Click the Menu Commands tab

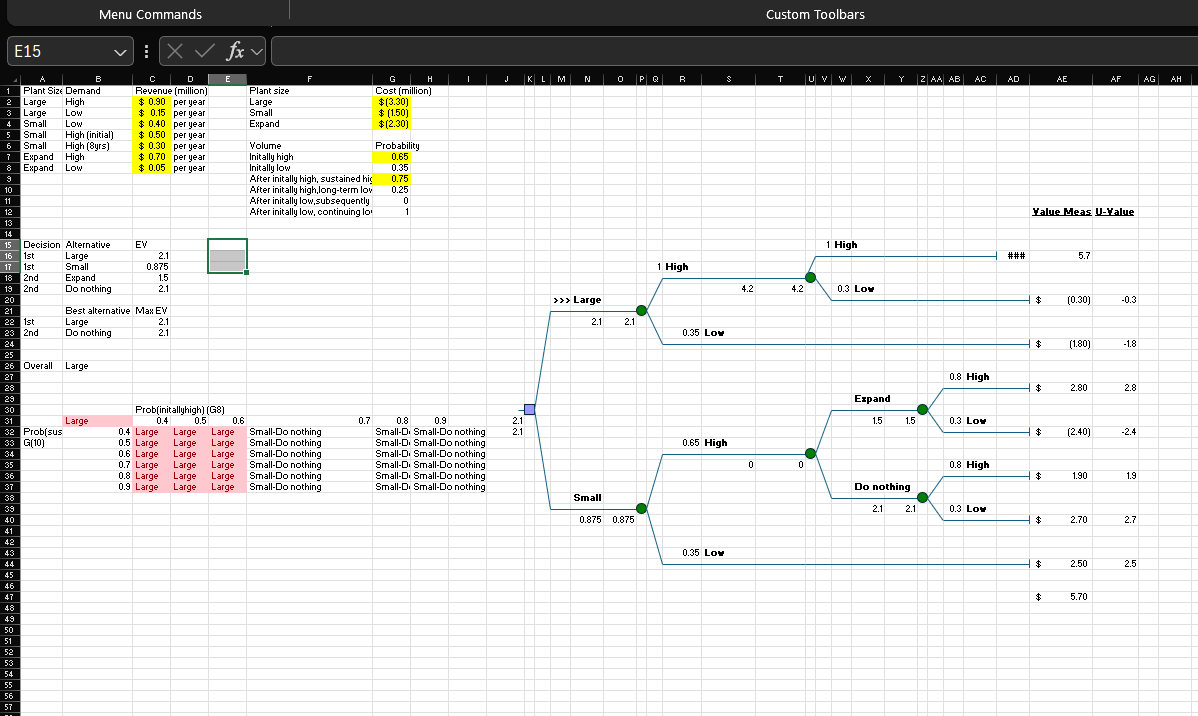click(x=148, y=14)
